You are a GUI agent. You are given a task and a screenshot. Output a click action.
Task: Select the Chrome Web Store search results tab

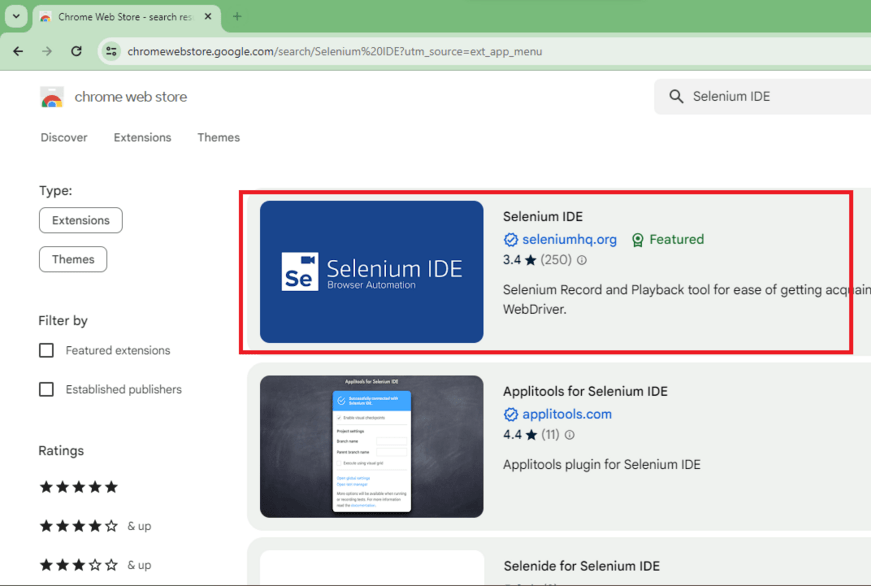(x=126, y=17)
